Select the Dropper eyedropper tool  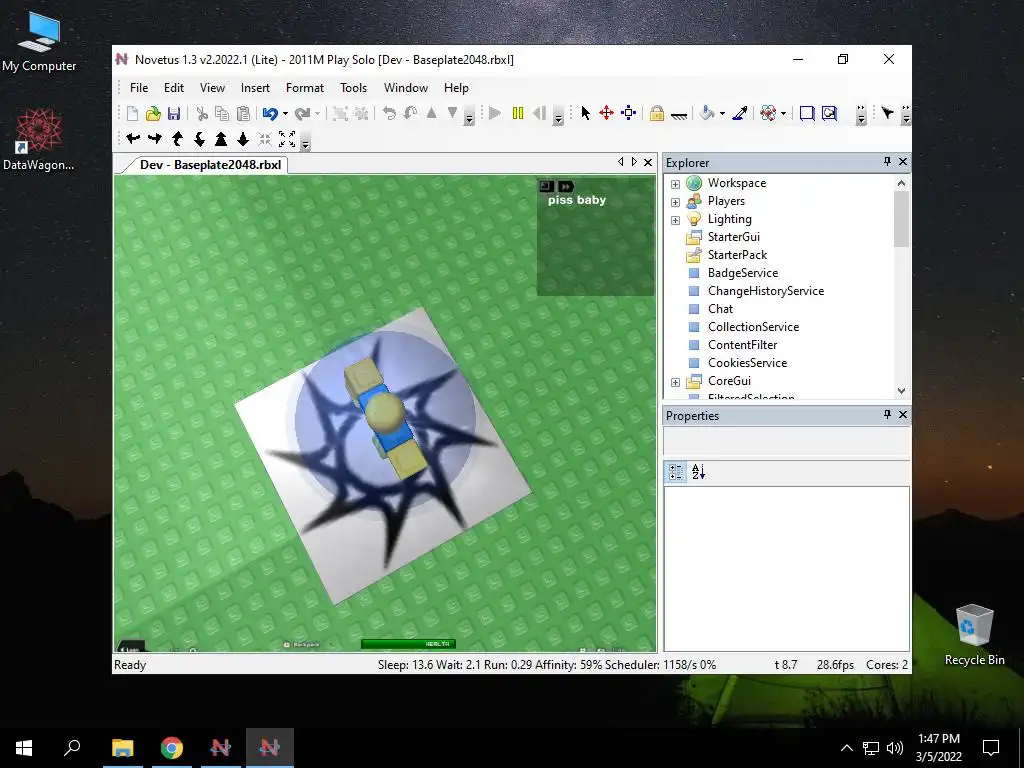click(740, 114)
